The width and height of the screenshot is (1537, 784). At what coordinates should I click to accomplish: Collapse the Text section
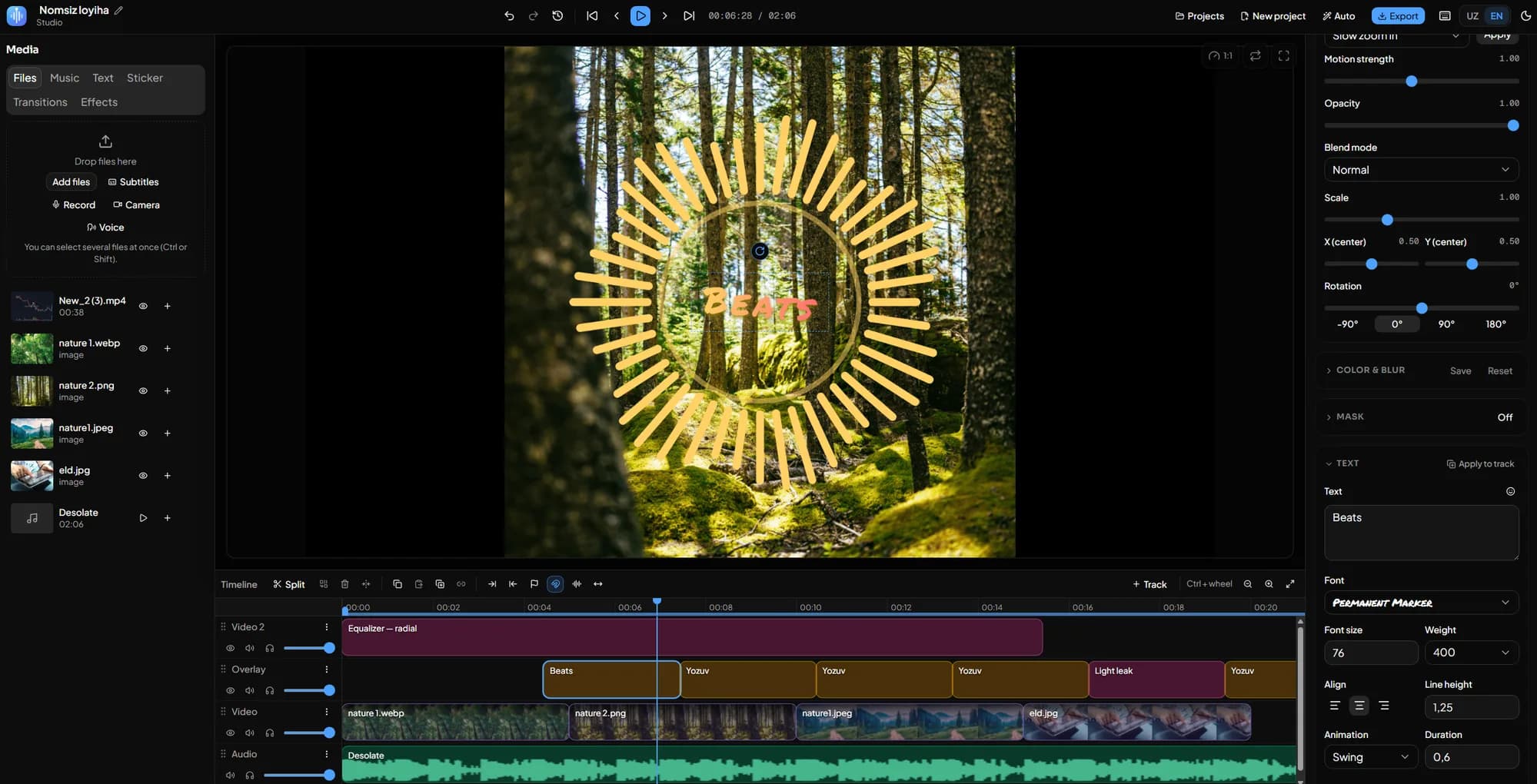(x=1342, y=463)
